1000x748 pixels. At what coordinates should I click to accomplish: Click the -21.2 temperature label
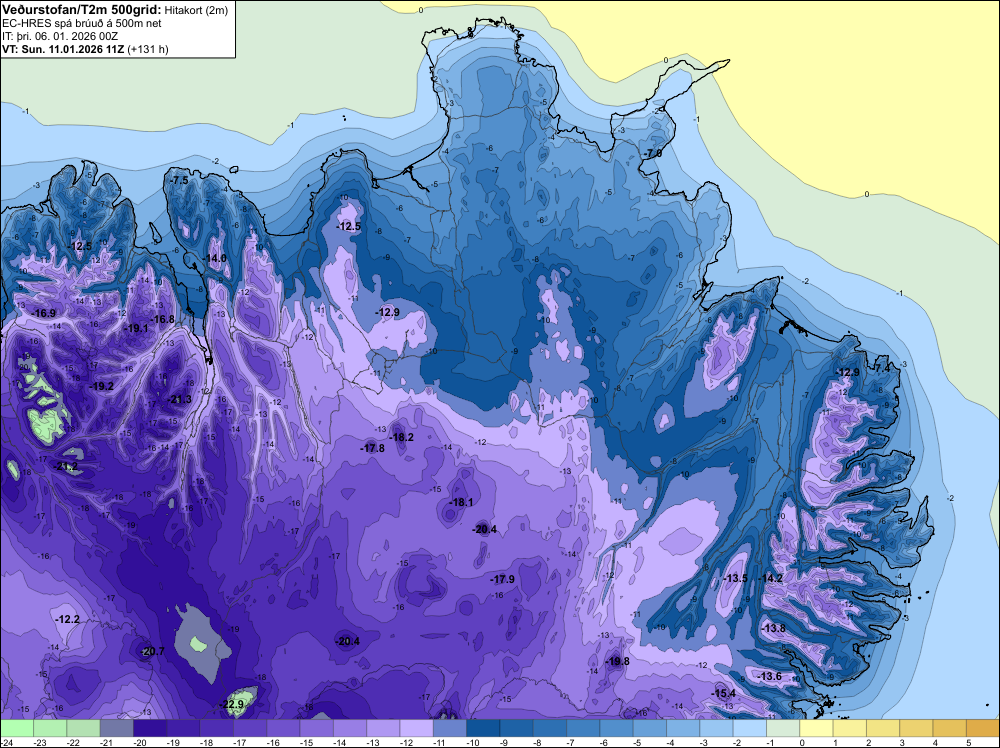pyautogui.click(x=65, y=466)
